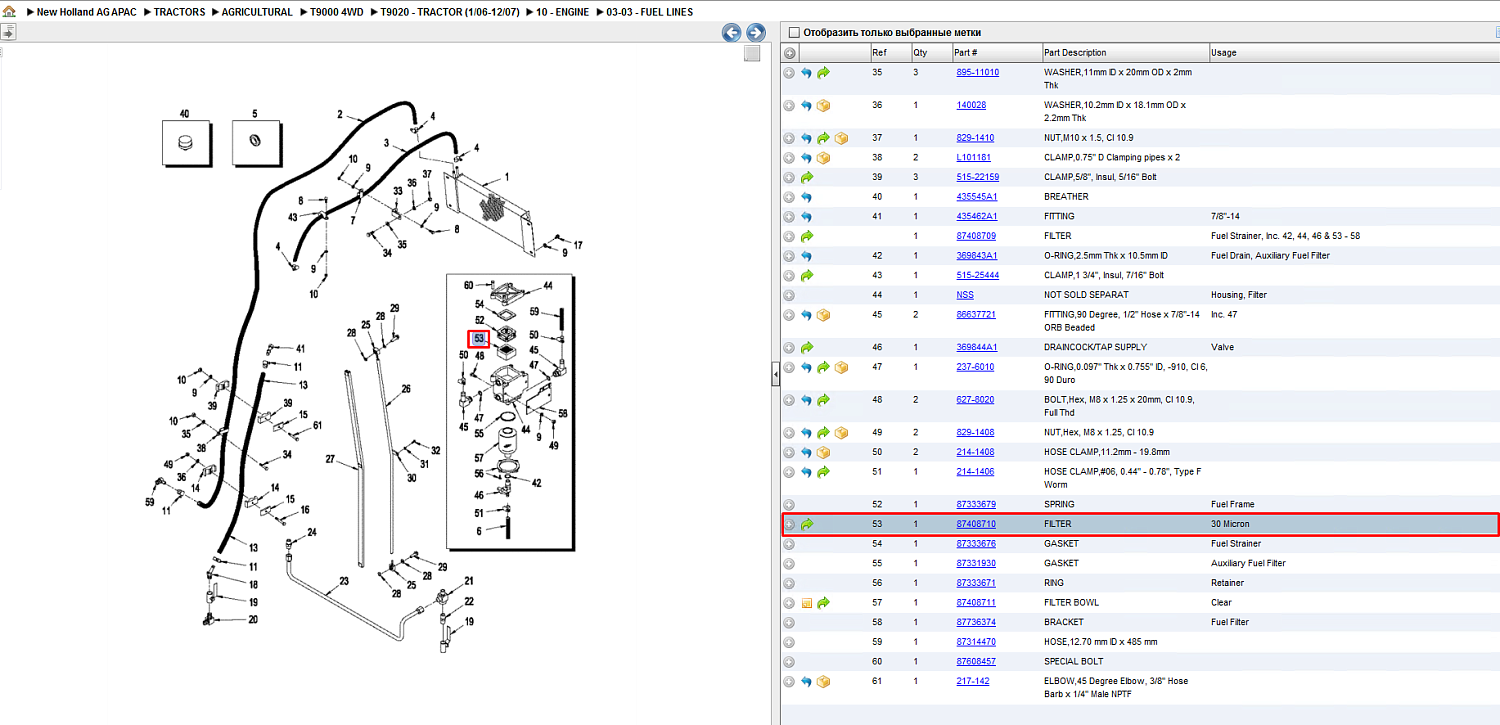This screenshot has height=725, width=1500.
Task: Open the TRACTORS breadcrumb level
Action: point(180,12)
